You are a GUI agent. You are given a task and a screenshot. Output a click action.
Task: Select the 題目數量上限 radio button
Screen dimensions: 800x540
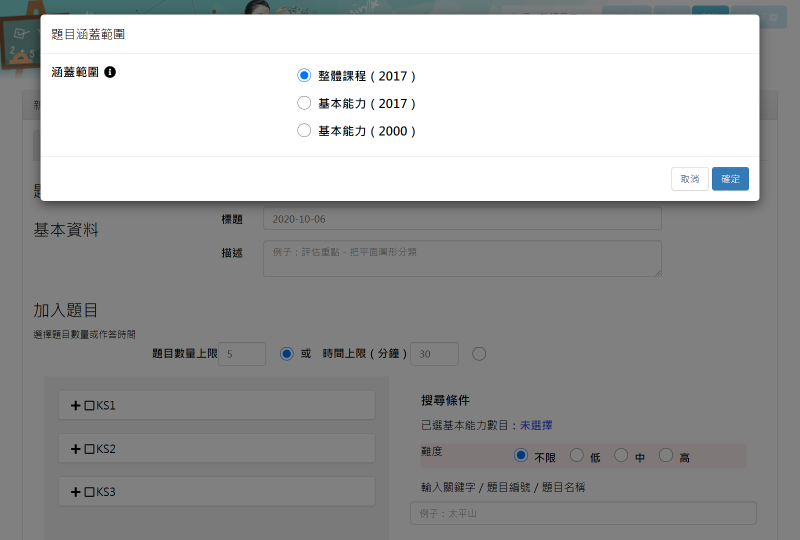[x=287, y=354]
